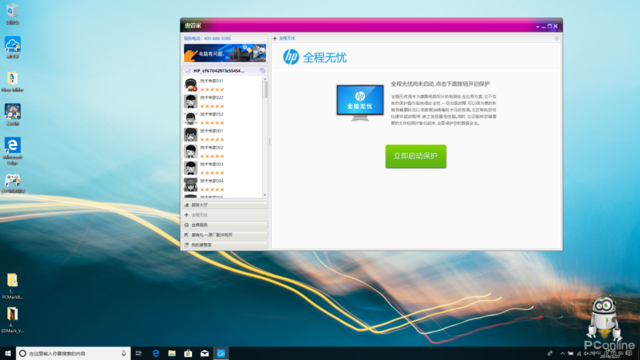Open the PCMark8 folder on desktop
The image size is (640, 360).
(12, 286)
